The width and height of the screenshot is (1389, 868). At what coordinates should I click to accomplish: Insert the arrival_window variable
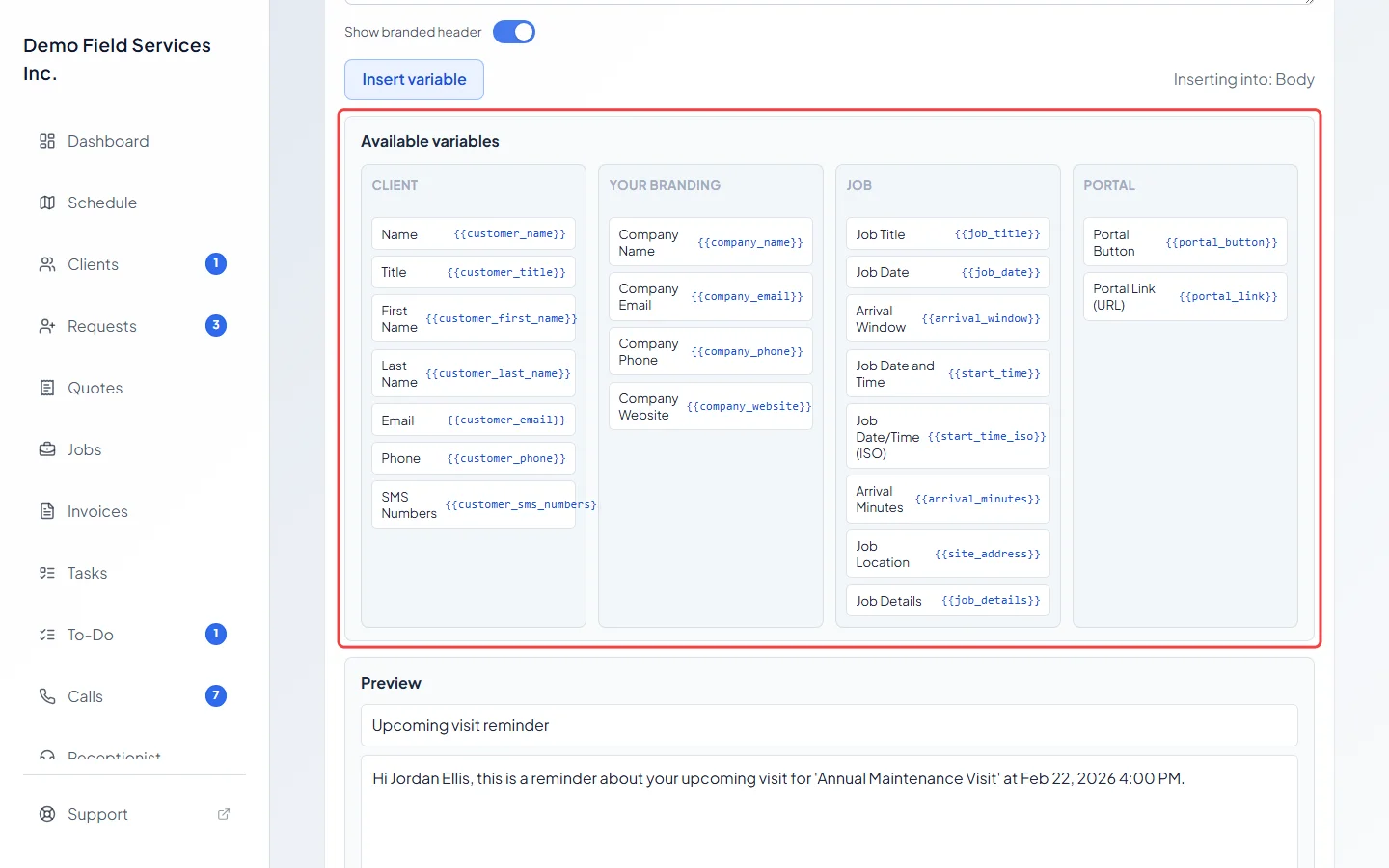948,319
